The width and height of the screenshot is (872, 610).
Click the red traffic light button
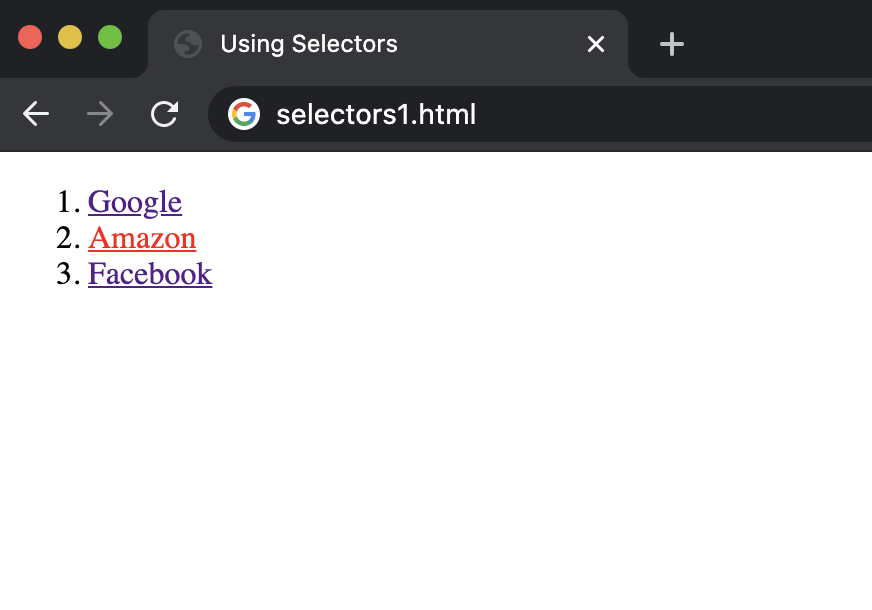(x=29, y=37)
